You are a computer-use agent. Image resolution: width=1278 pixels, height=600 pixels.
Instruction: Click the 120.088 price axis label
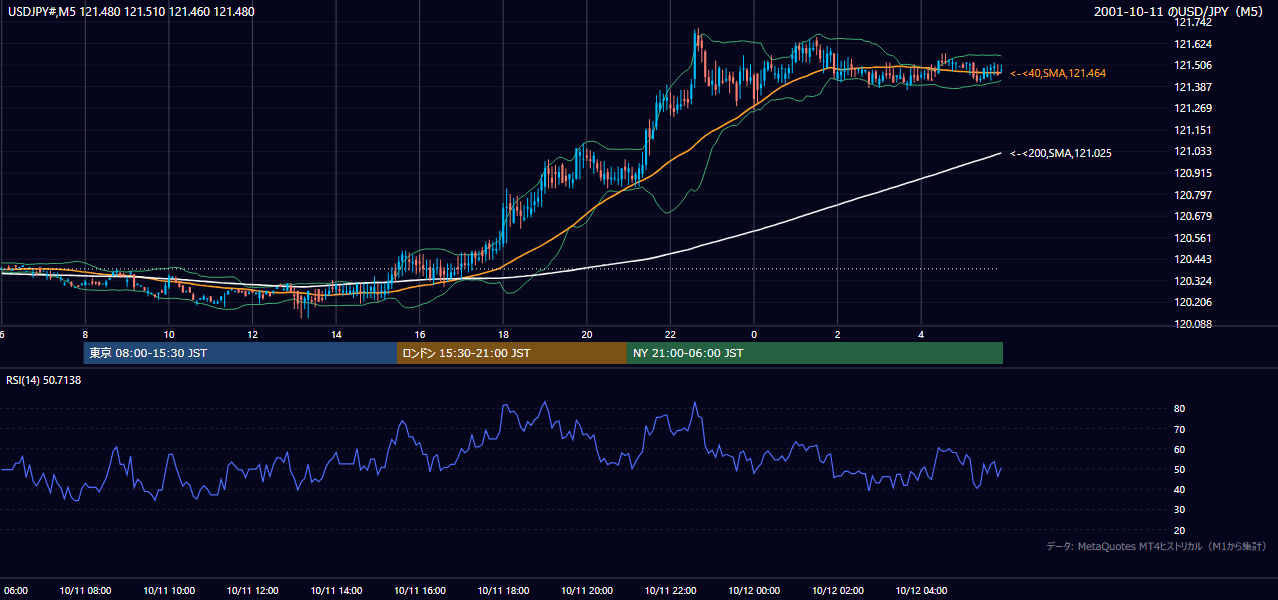tap(1192, 324)
